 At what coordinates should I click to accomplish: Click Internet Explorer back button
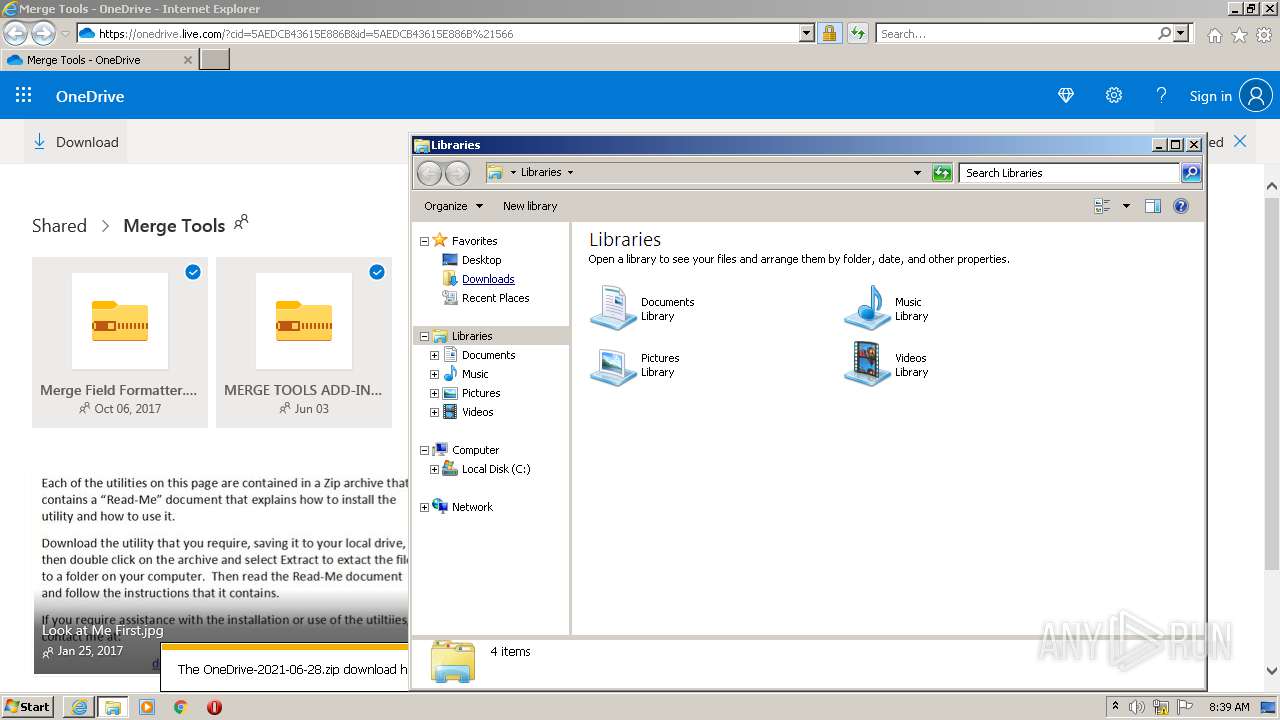[x=16, y=33]
